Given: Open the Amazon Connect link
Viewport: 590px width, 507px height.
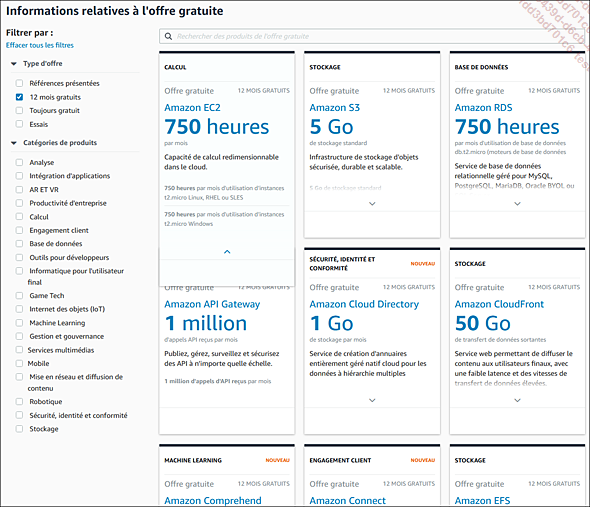Looking at the screenshot, I should pos(348,501).
